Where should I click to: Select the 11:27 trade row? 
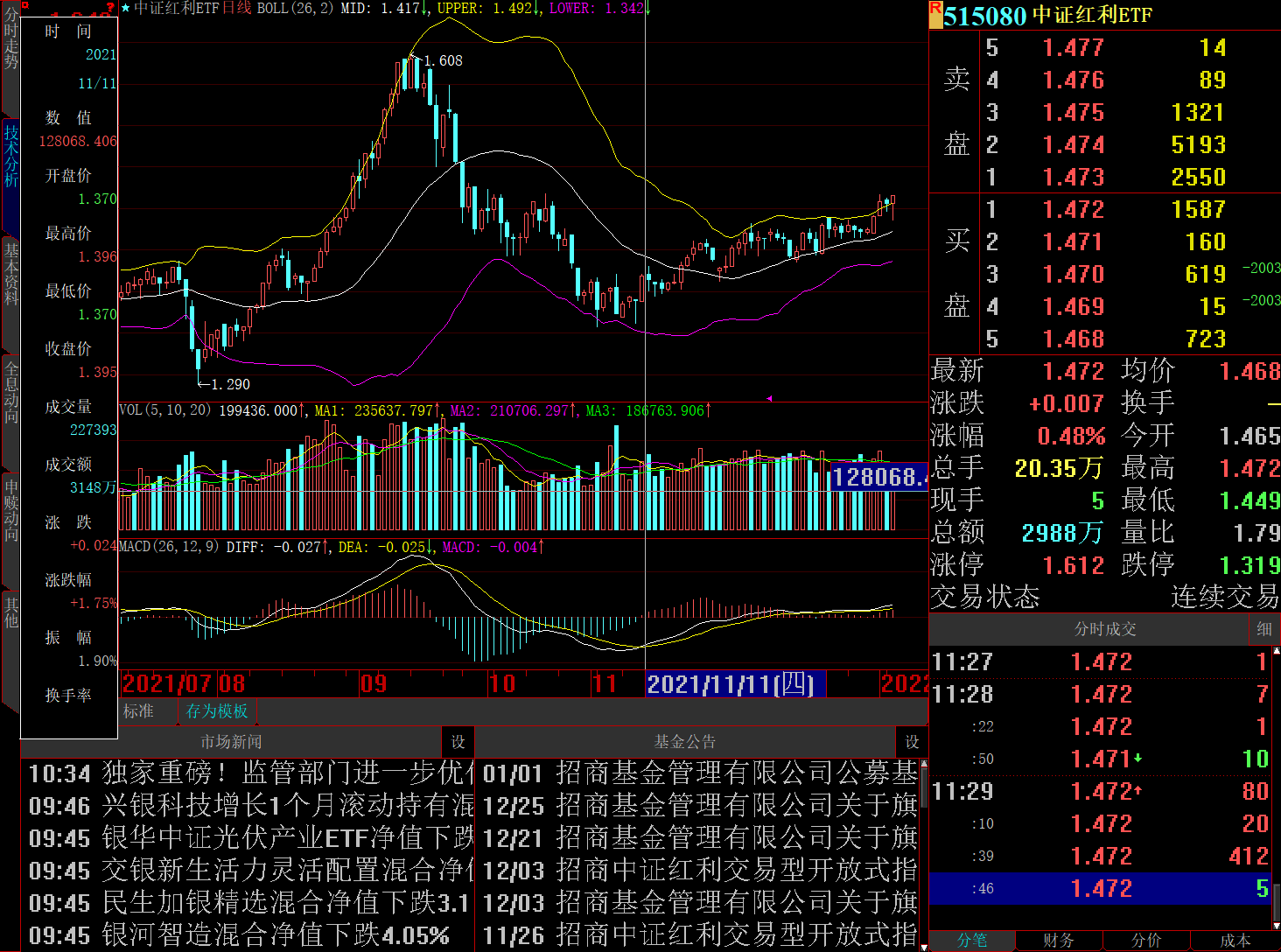pos(1100,662)
